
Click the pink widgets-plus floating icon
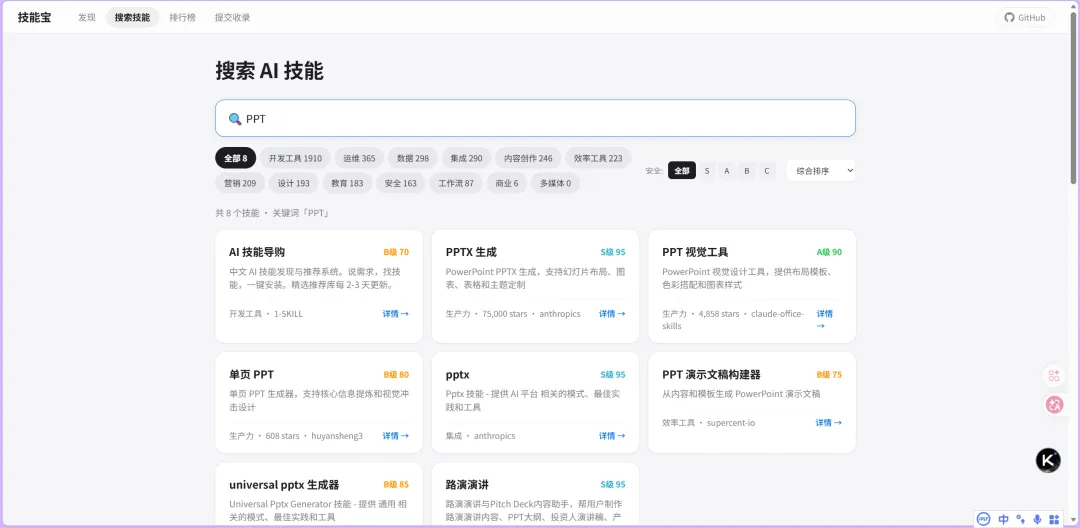1054,375
